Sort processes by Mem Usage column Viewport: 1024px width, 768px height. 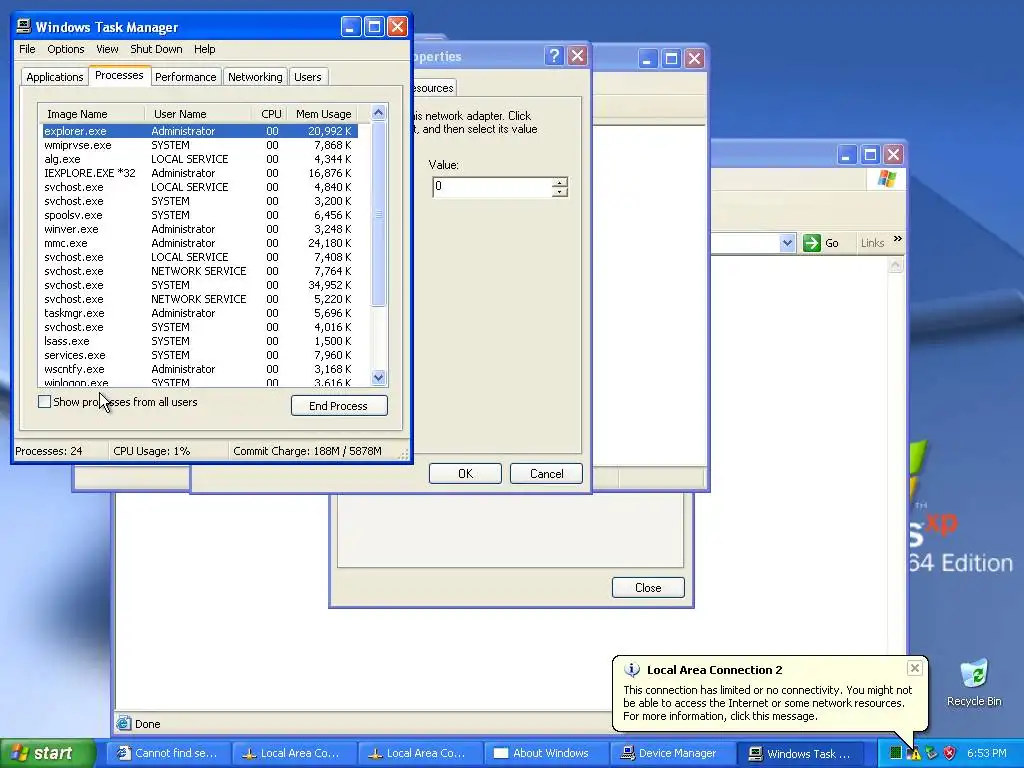coord(323,114)
